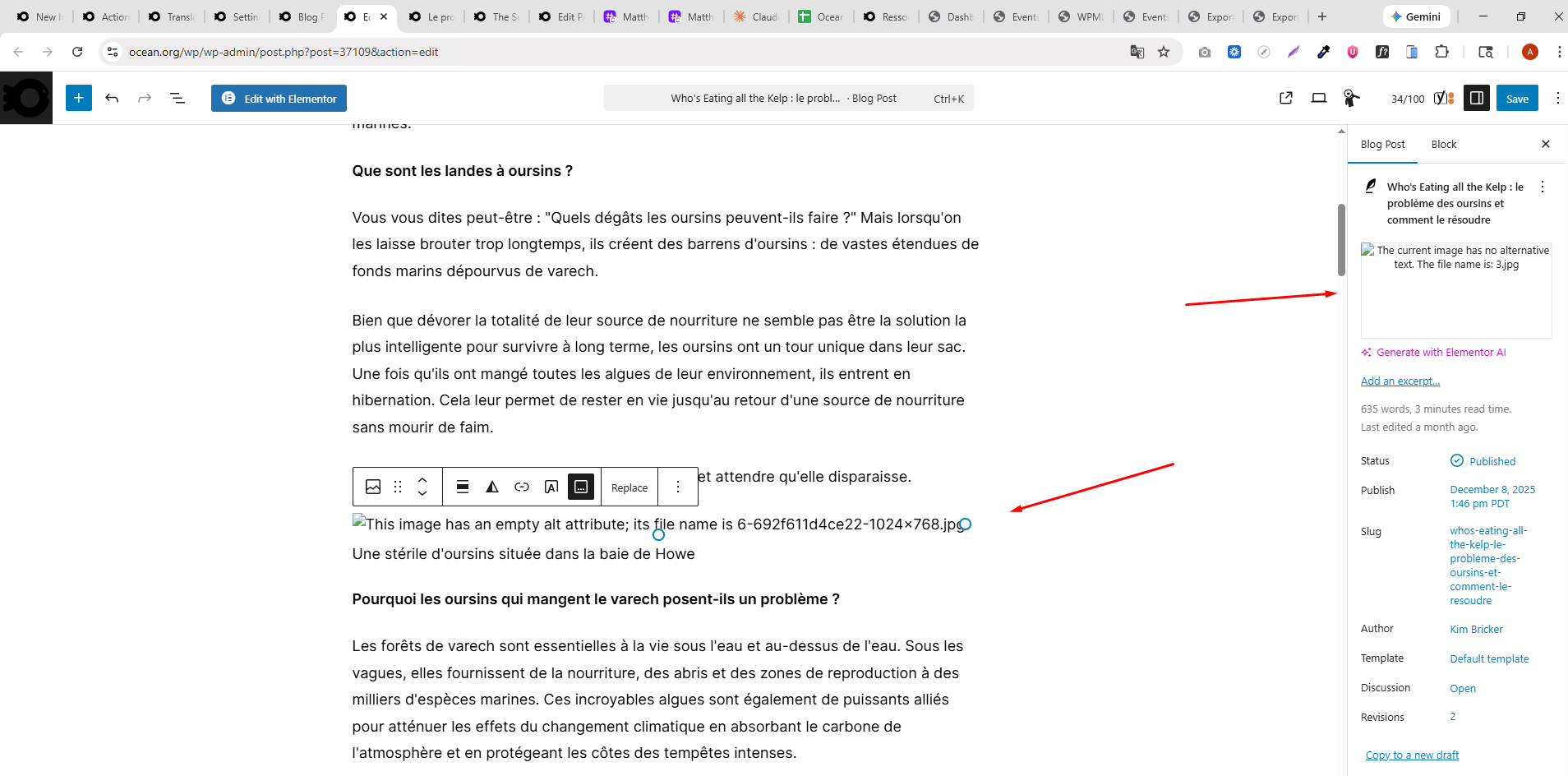Open the document overview list

click(x=178, y=99)
